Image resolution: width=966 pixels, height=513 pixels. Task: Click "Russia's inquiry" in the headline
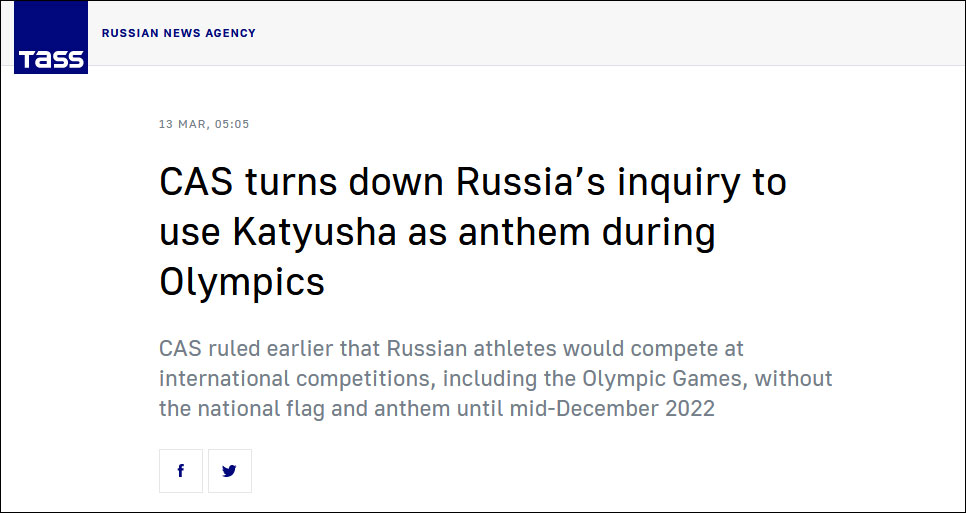point(622,183)
